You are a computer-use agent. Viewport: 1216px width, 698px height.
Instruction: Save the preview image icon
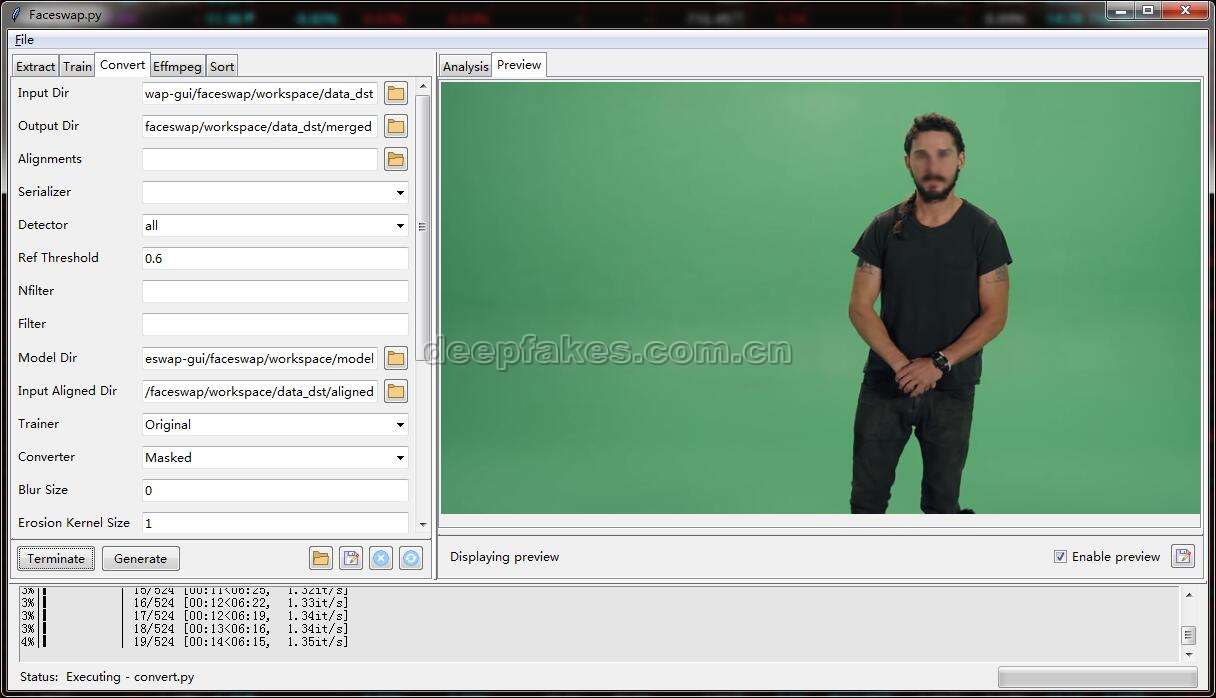click(1183, 556)
